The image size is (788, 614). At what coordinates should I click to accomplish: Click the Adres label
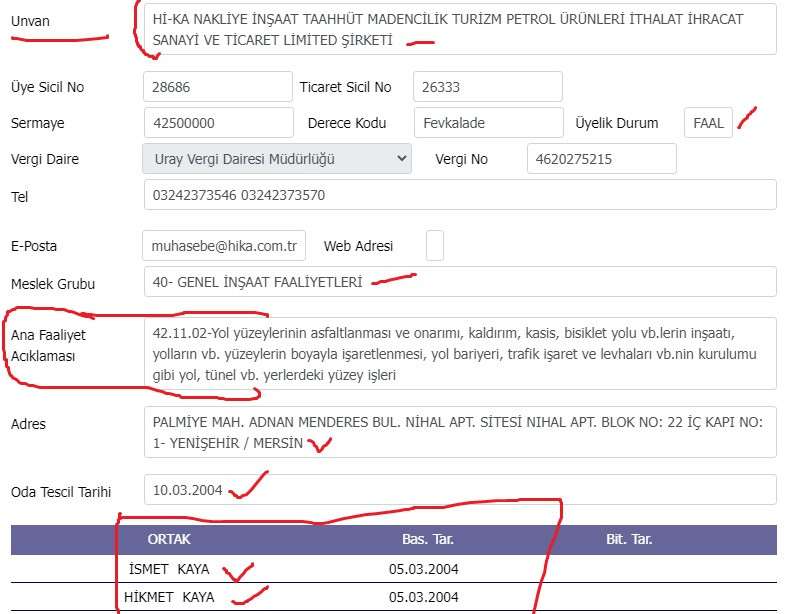click(28, 424)
